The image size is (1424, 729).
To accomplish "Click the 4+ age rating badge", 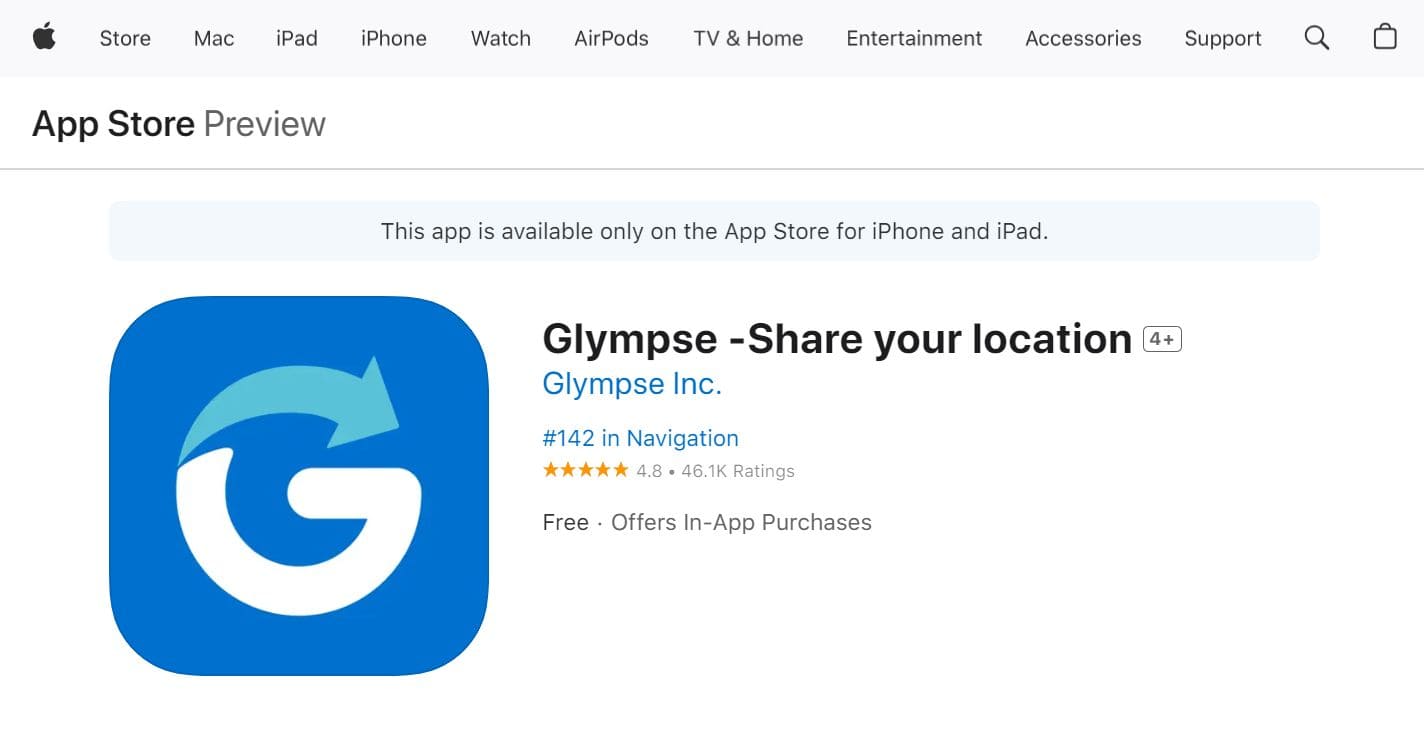I will (x=1163, y=339).
